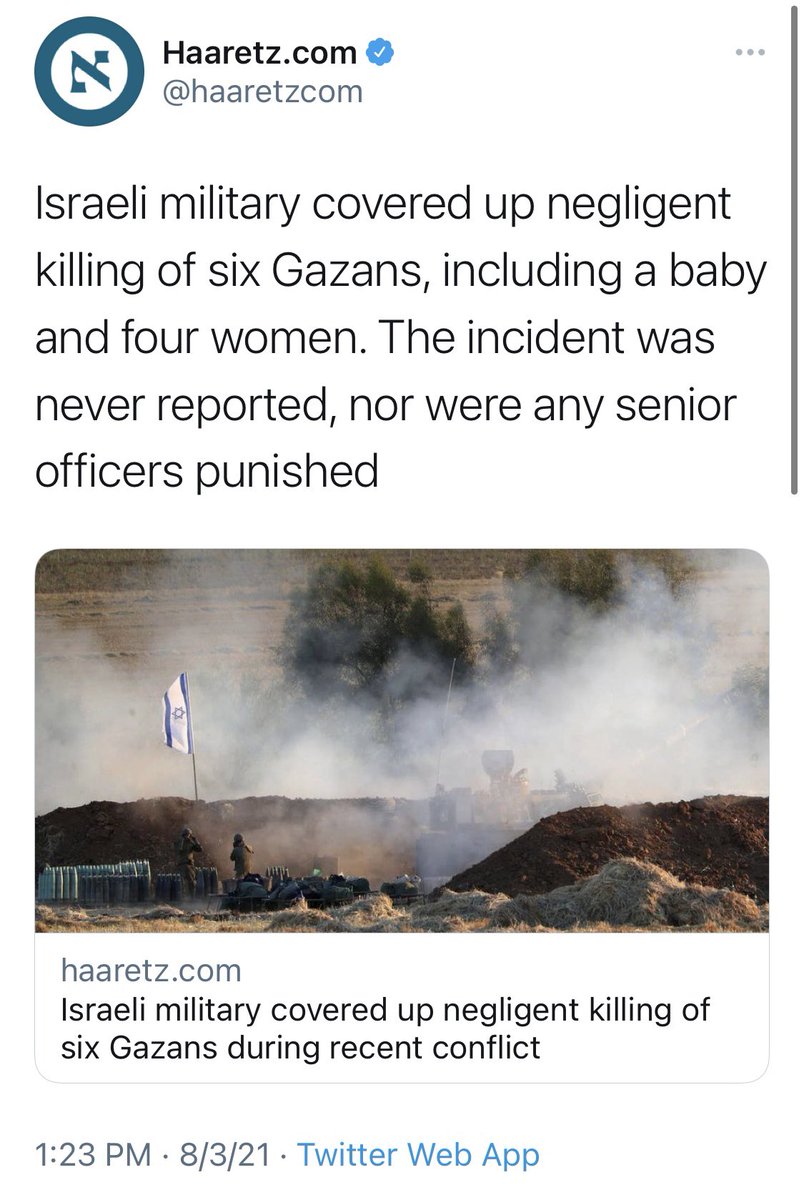804x1200 pixels.
Task: Visit the @haaretzcom handle
Action: click(x=263, y=92)
